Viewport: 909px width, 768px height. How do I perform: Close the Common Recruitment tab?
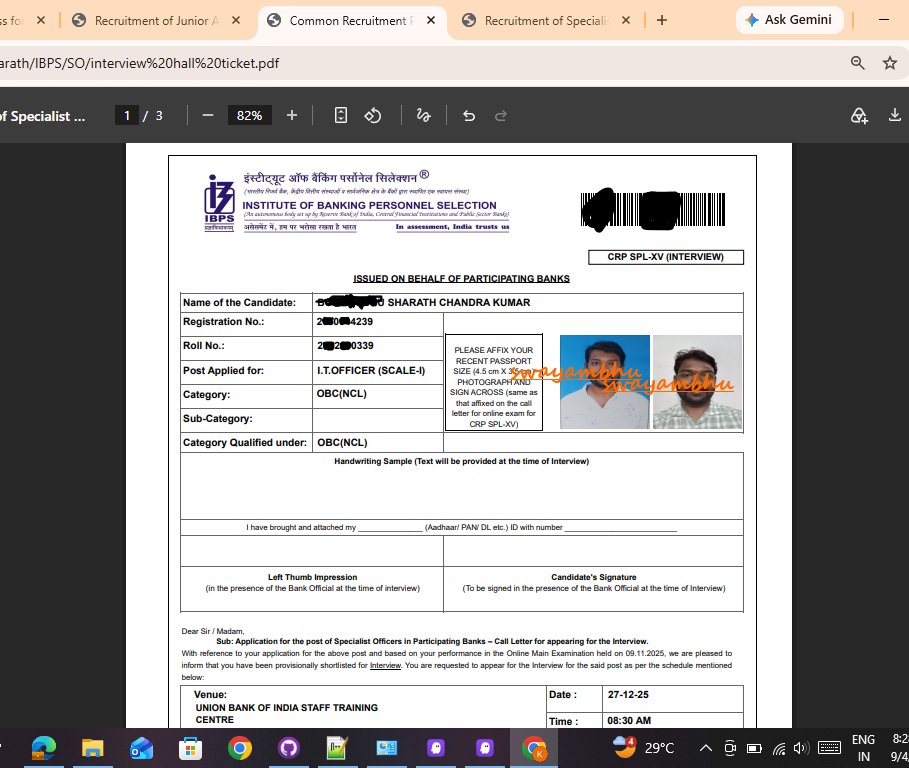(431, 20)
